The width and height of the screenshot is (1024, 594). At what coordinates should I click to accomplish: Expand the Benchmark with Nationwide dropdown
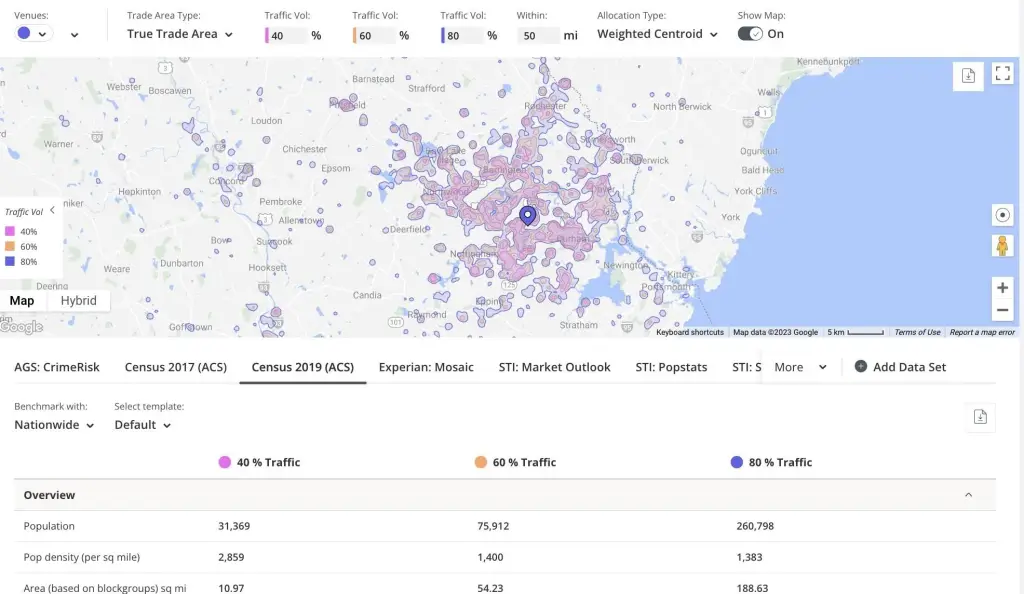pos(54,425)
